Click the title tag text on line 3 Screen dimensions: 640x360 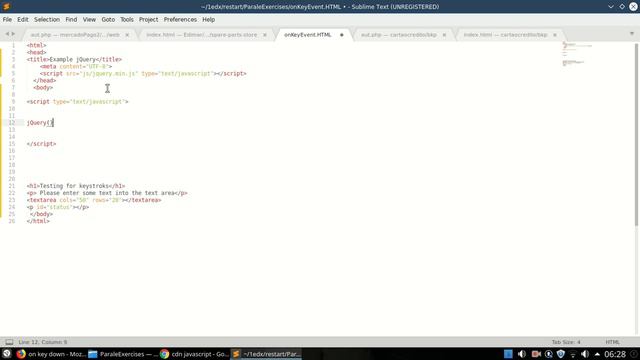coord(74,60)
